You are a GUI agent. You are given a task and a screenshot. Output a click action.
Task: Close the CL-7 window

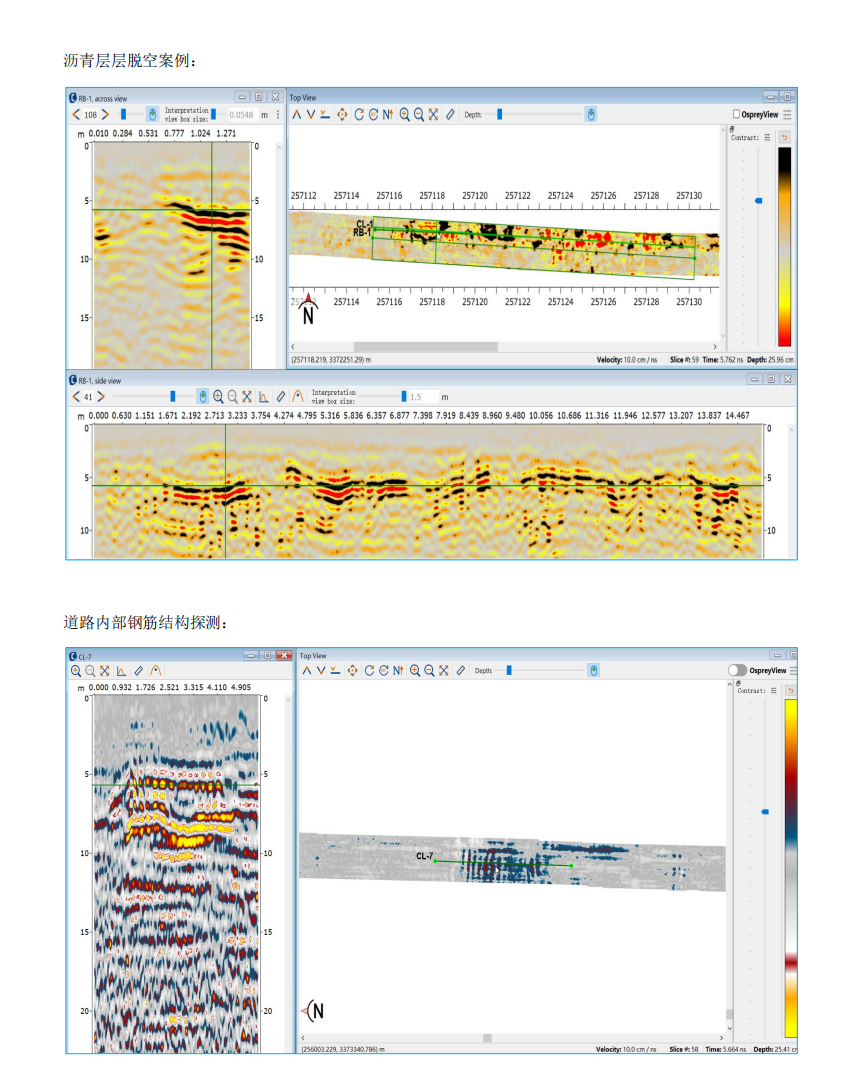click(284, 655)
